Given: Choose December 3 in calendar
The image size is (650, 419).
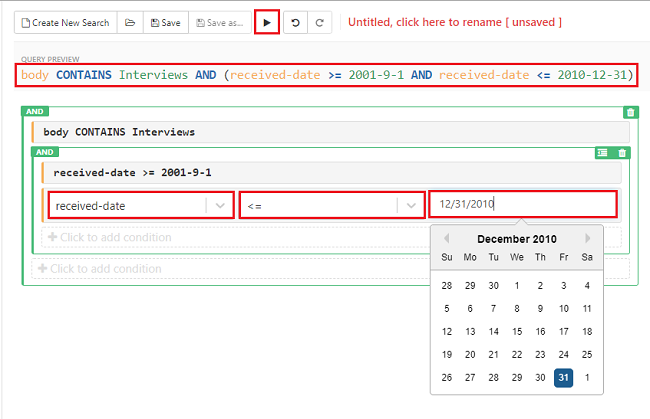Looking at the screenshot, I should click(x=564, y=286).
